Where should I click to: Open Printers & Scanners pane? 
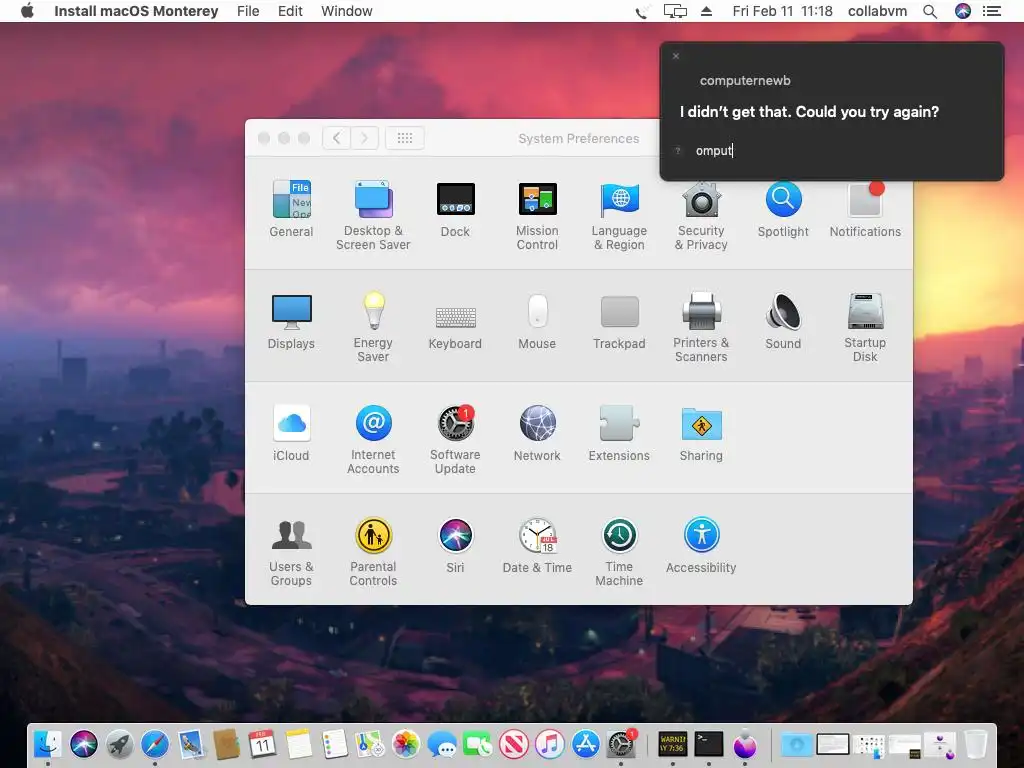point(701,327)
